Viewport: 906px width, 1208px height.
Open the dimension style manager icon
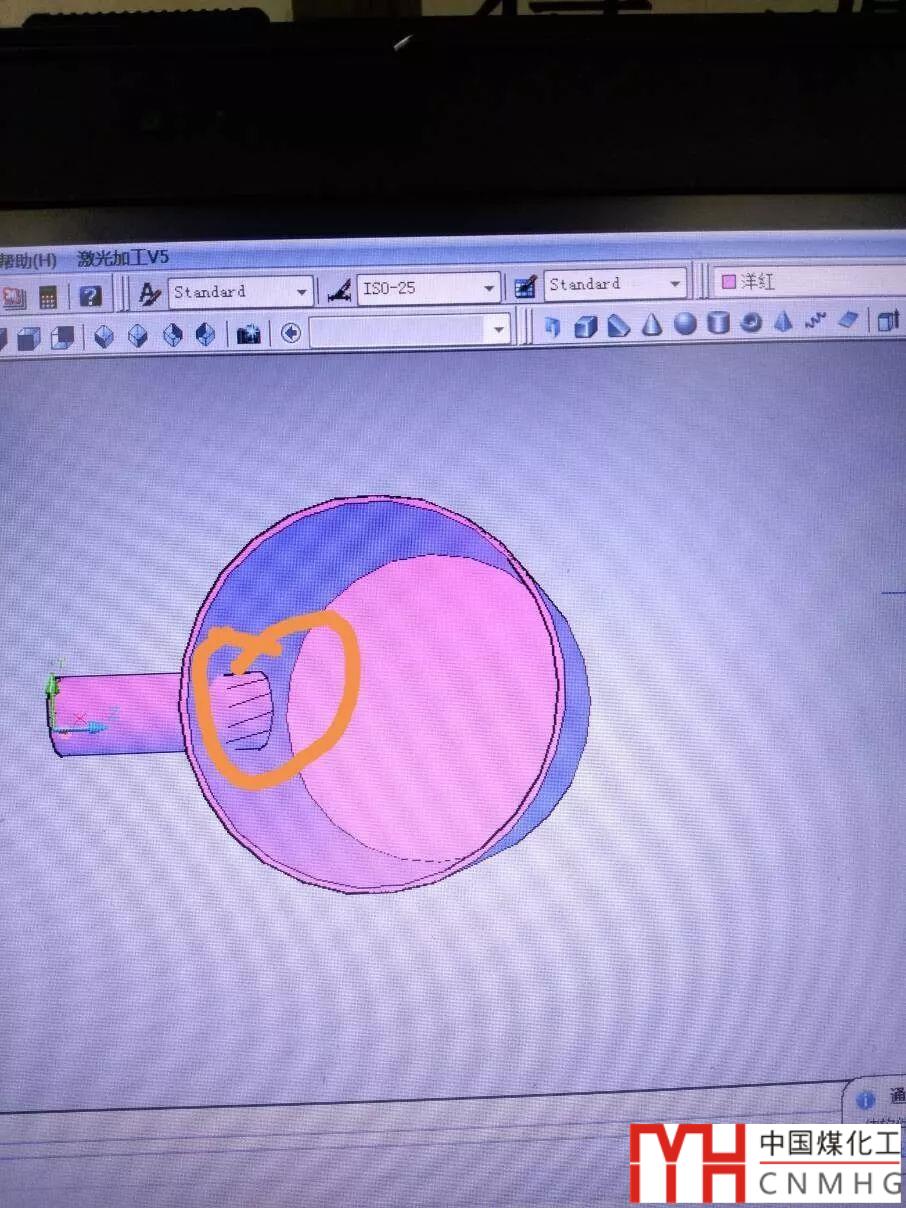[x=340, y=290]
